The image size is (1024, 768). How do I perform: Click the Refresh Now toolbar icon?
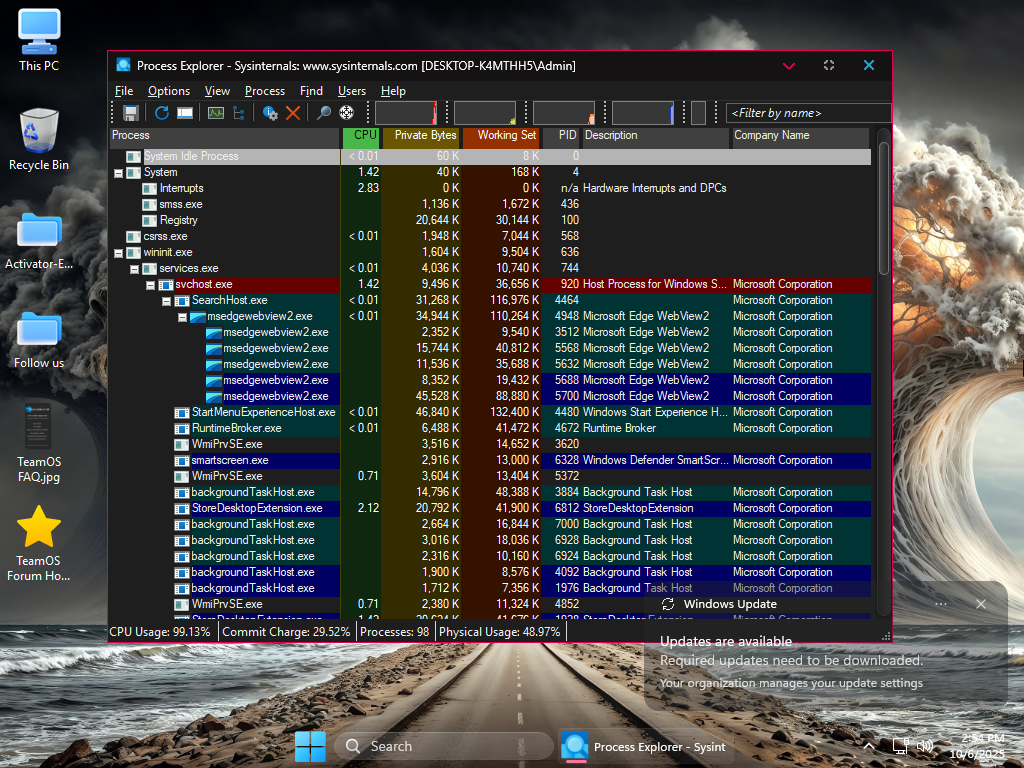click(x=161, y=113)
